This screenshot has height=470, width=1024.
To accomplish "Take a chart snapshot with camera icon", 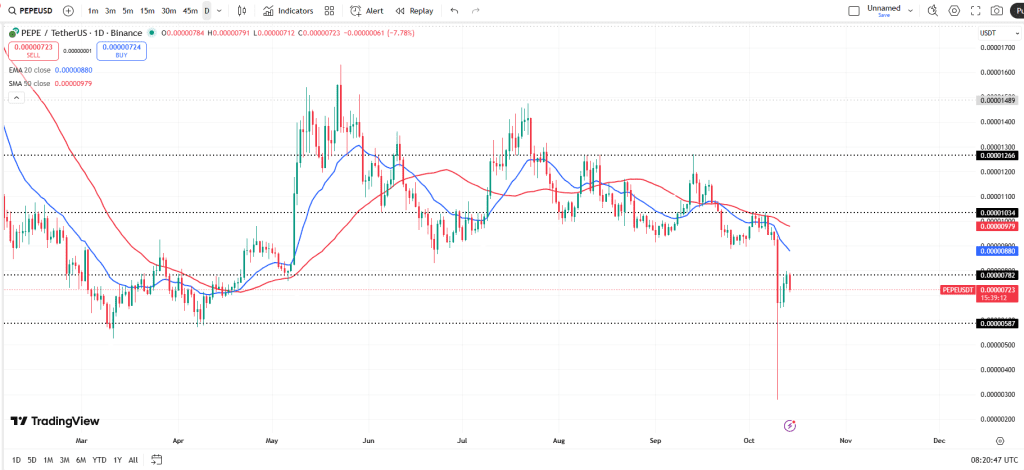I will [997, 11].
